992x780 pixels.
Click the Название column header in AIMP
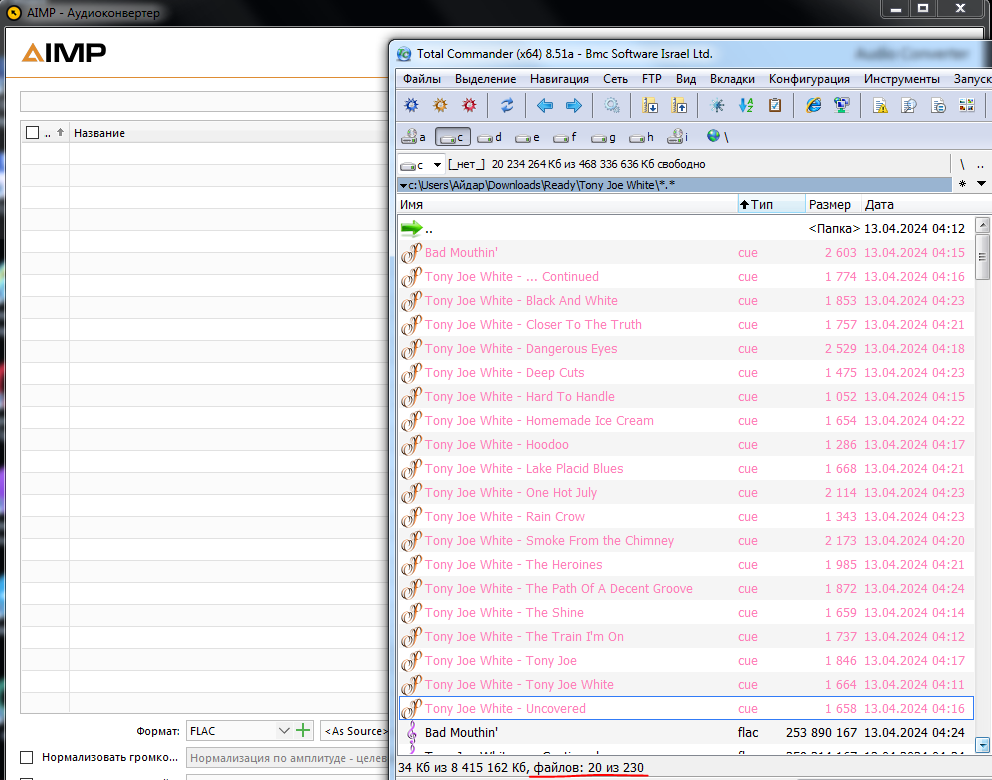pos(228,133)
